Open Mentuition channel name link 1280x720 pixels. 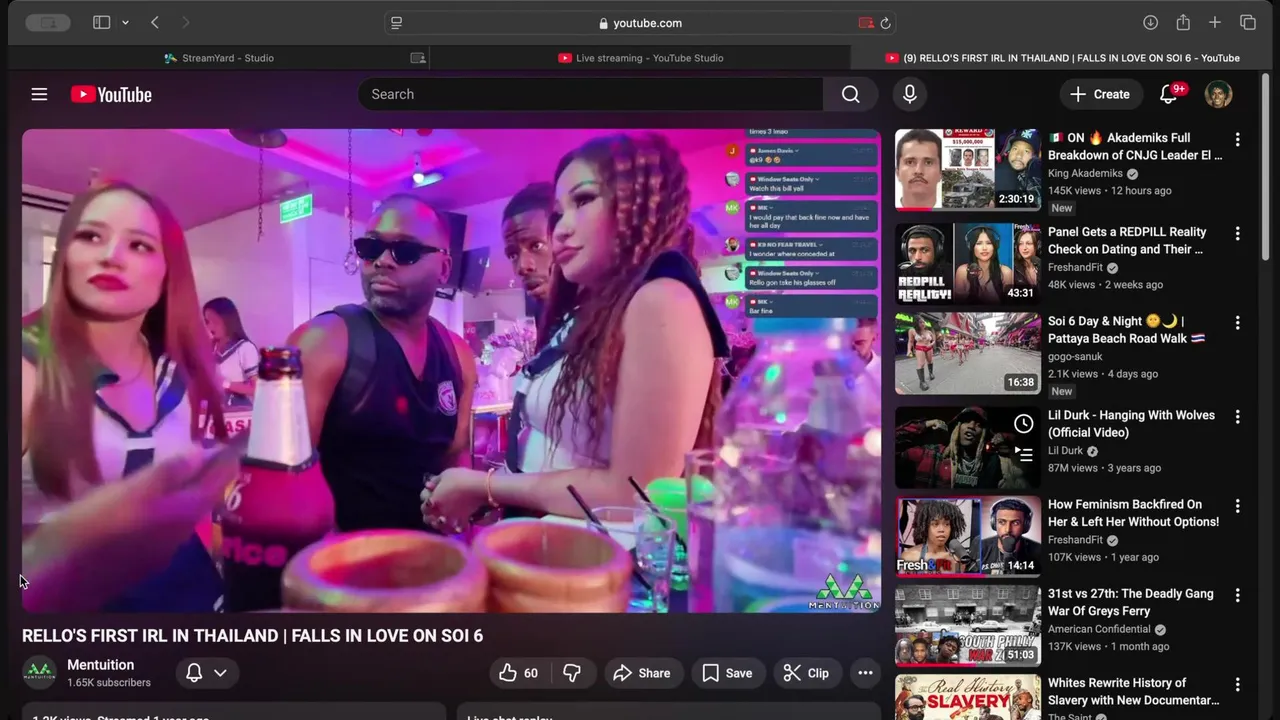[100, 665]
